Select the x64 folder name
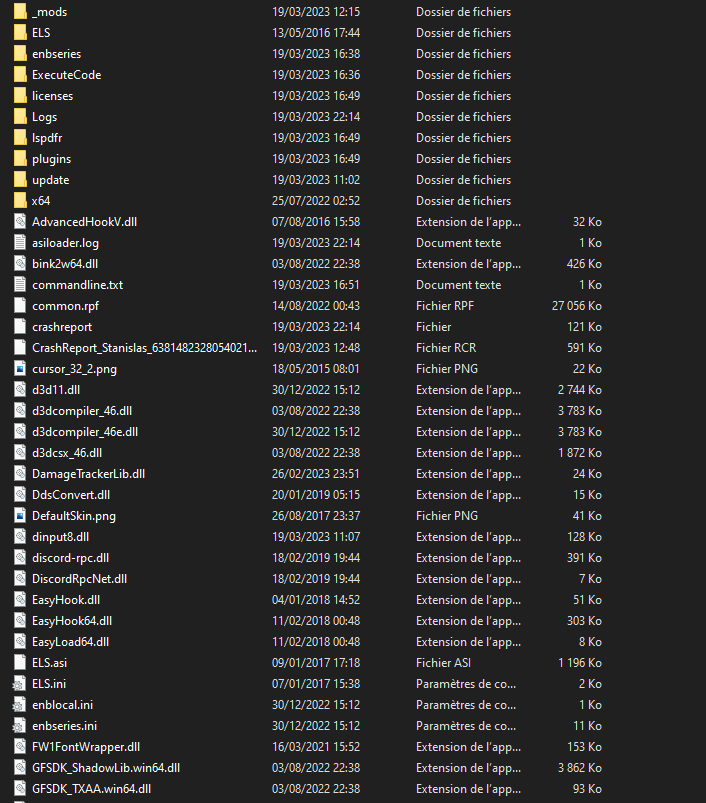The image size is (706, 803). (x=41, y=201)
